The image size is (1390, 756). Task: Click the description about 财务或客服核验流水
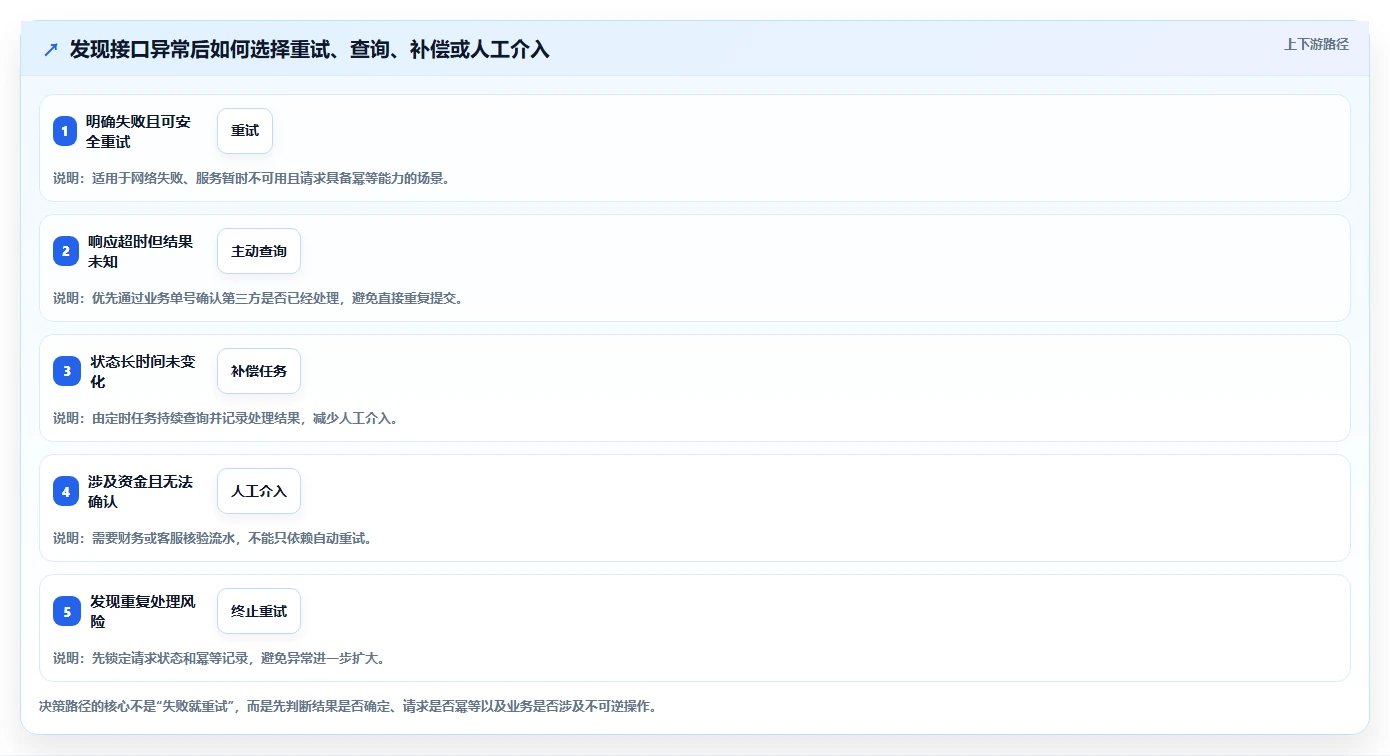(213, 538)
